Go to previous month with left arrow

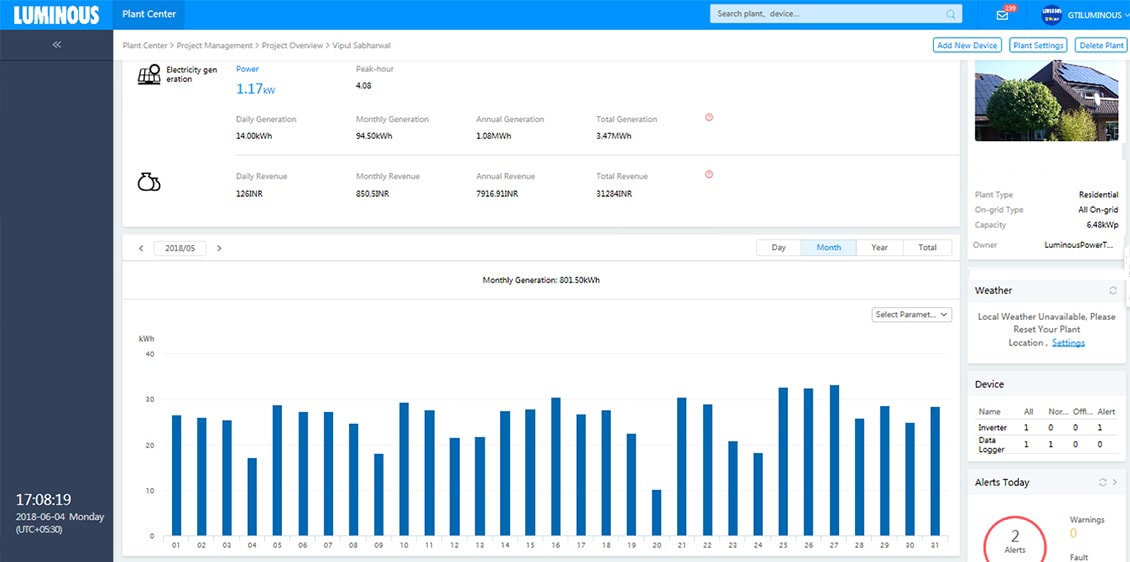(x=141, y=248)
